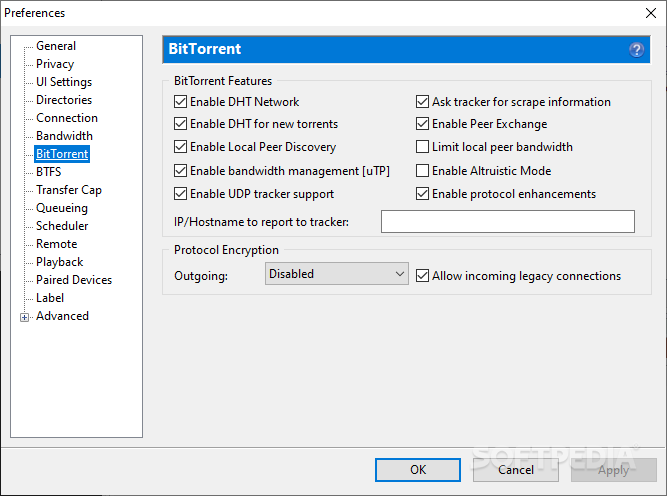The image size is (667, 496).
Task: Select General in the preferences tree
Action: pyautogui.click(x=56, y=46)
